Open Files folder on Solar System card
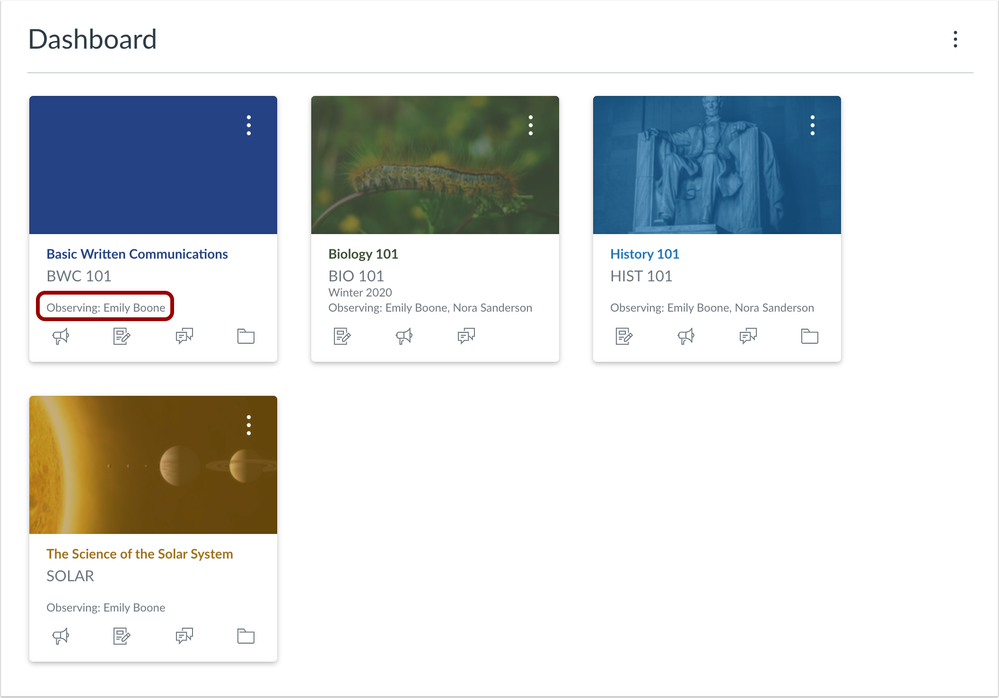This screenshot has width=999, height=698. coord(246,636)
